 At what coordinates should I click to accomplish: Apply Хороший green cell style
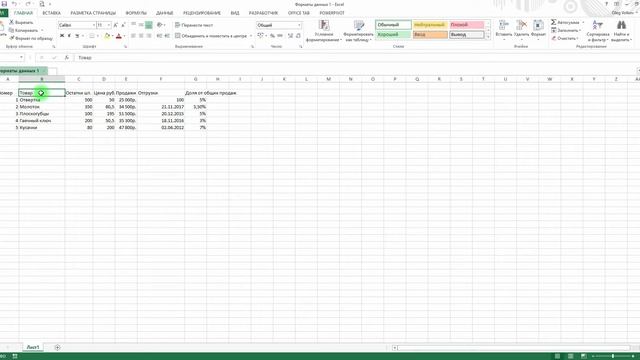[393, 35]
